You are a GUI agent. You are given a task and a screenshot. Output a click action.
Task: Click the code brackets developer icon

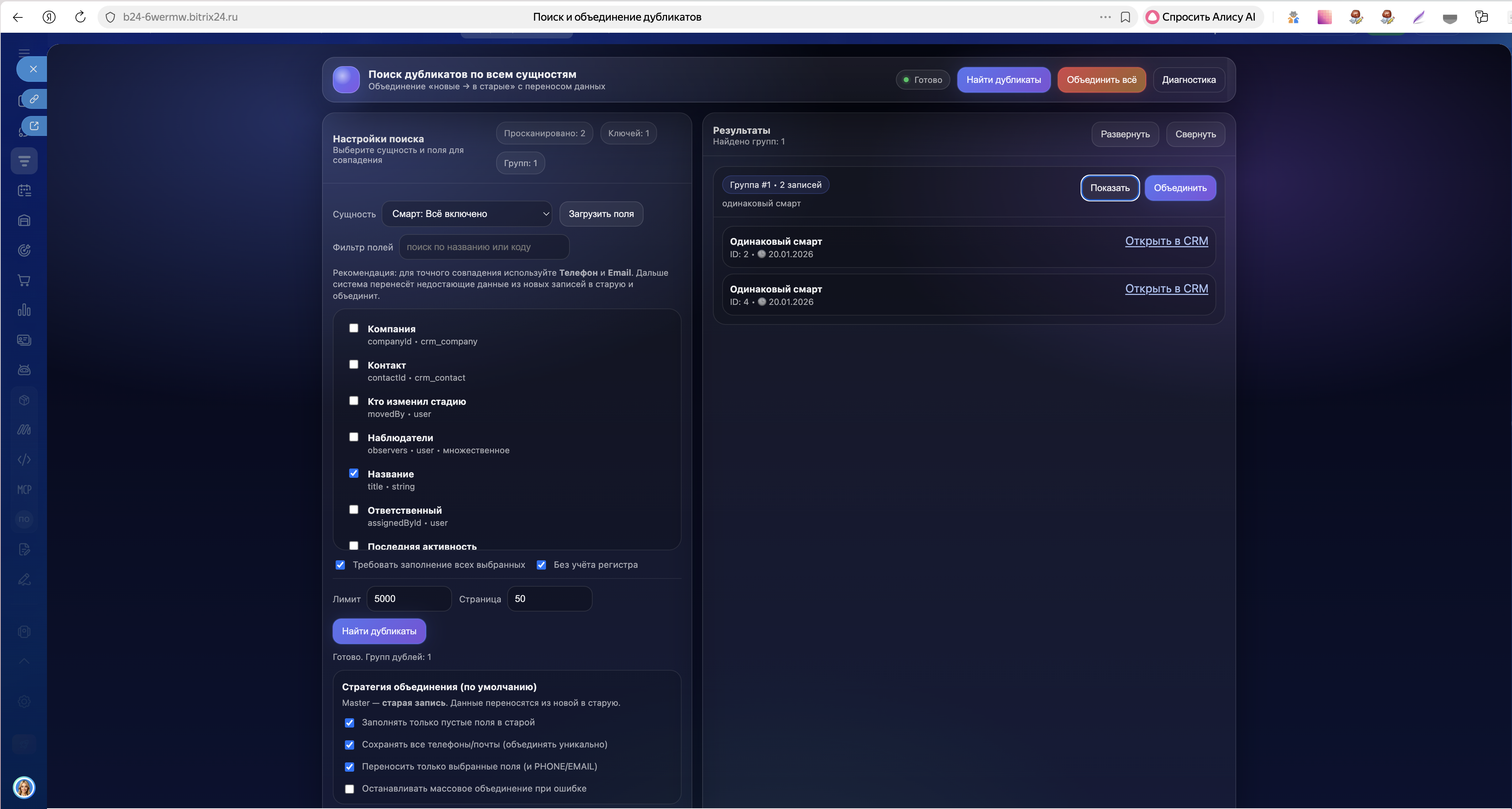[x=24, y=459]
